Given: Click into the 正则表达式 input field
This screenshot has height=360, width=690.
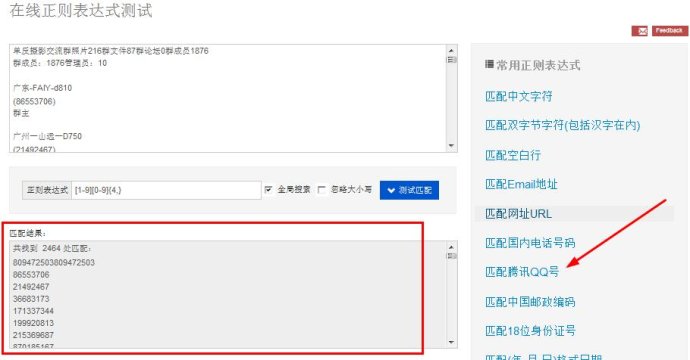Looking at the screenshot, I should click(x=166, y=190).
